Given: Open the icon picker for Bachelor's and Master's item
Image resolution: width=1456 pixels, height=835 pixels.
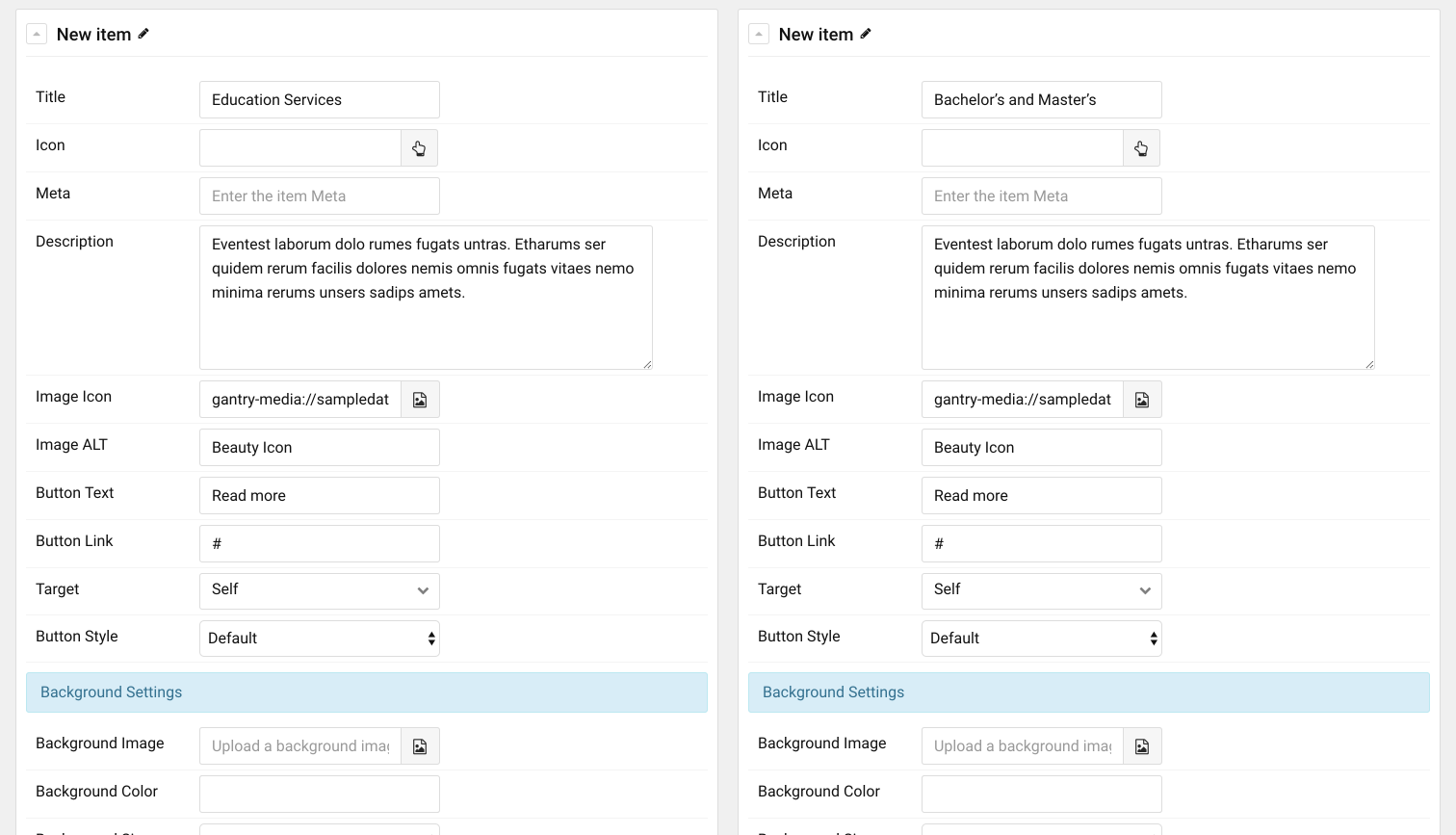Looking at the screenshot, I should [x=1141, y=147].
